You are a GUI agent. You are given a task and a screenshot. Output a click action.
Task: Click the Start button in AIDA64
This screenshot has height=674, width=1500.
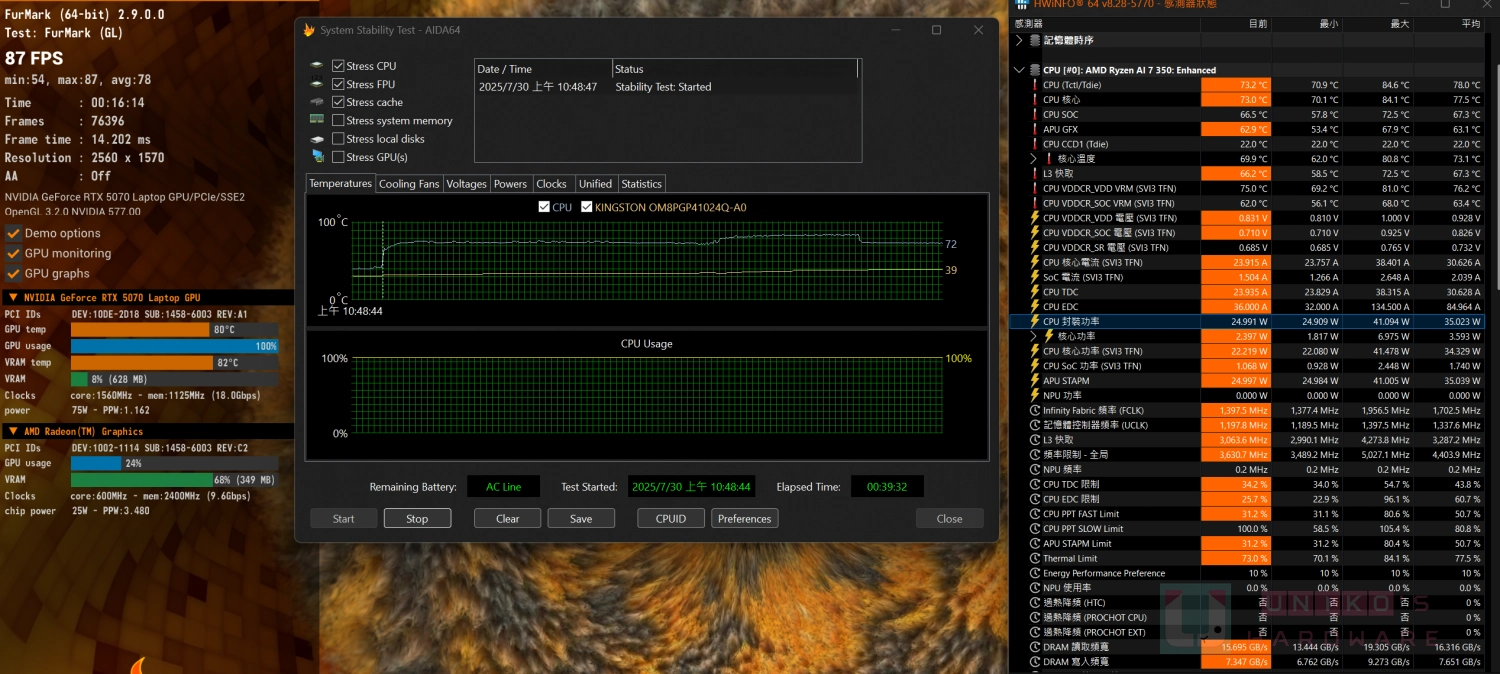(x=344, y=518)
